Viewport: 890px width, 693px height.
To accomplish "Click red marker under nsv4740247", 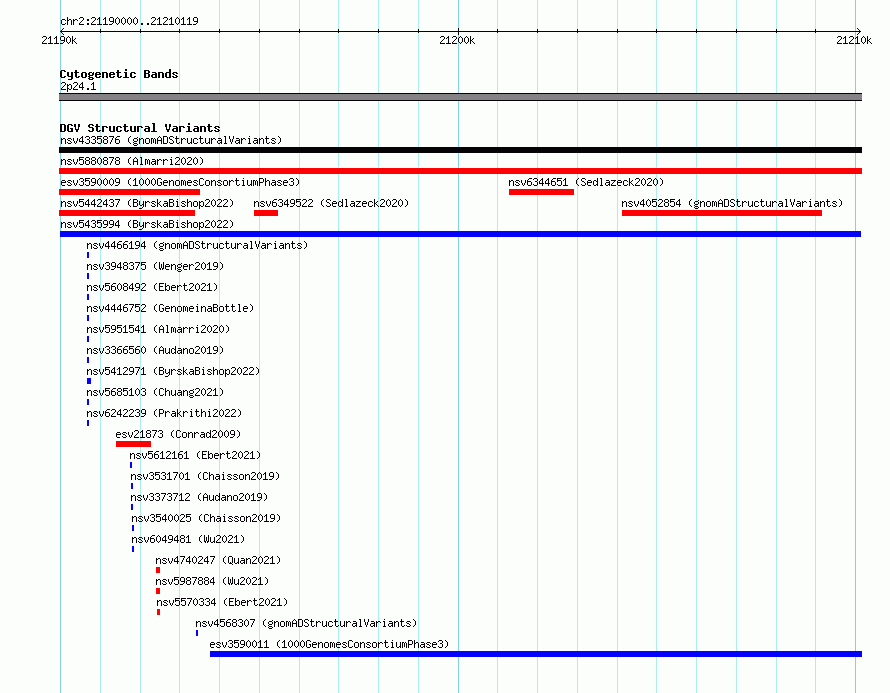I will (158, 570).
